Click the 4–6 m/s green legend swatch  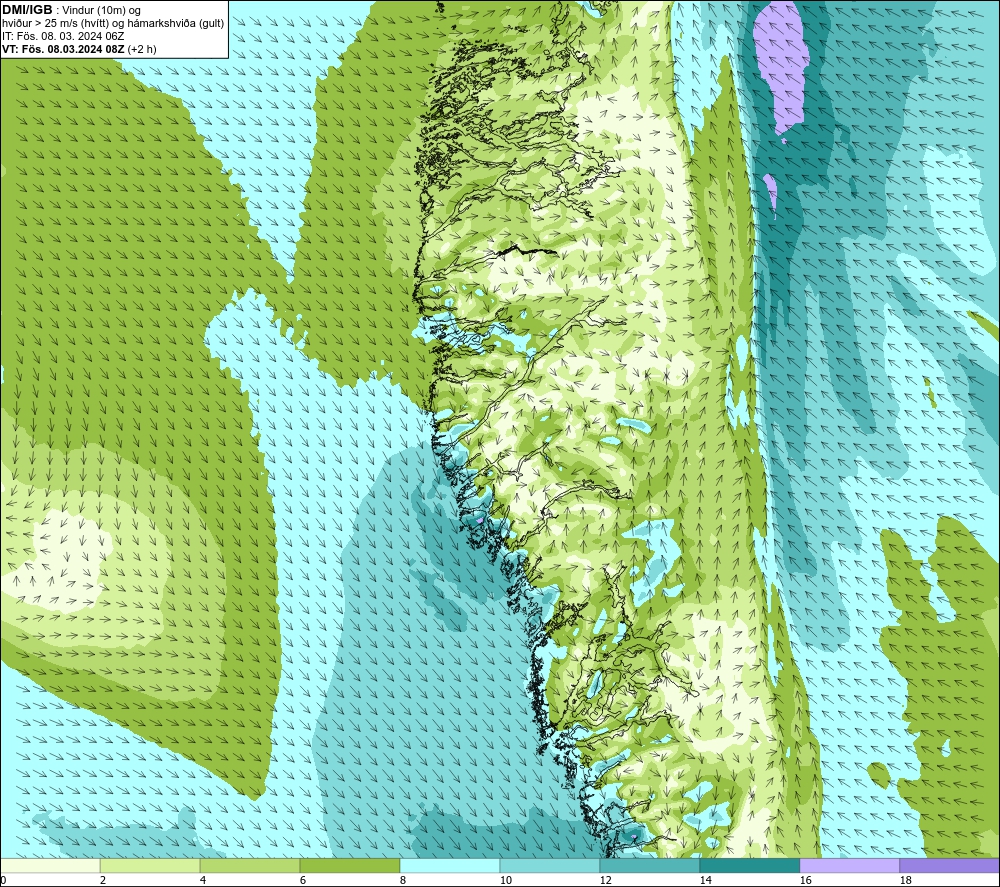point(250,865)
